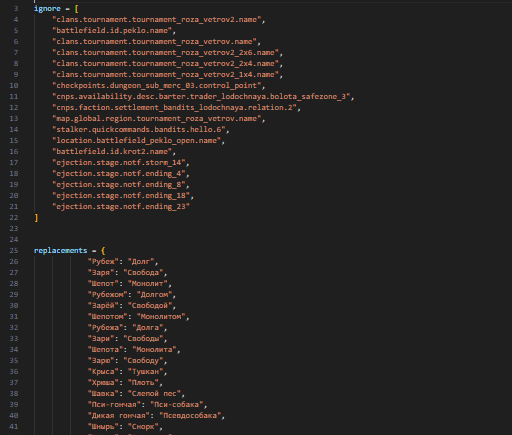The height and width of the screenshot is (435, 512).
Task: Click the key "Шепотом"
Action: click(107, 317)
